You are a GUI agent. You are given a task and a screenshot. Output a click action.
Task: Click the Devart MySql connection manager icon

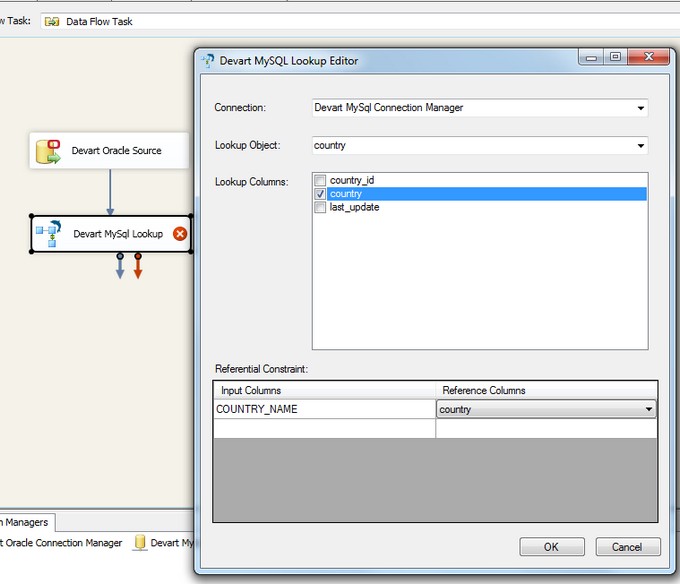pyautogui.click(x=140, y=542)
